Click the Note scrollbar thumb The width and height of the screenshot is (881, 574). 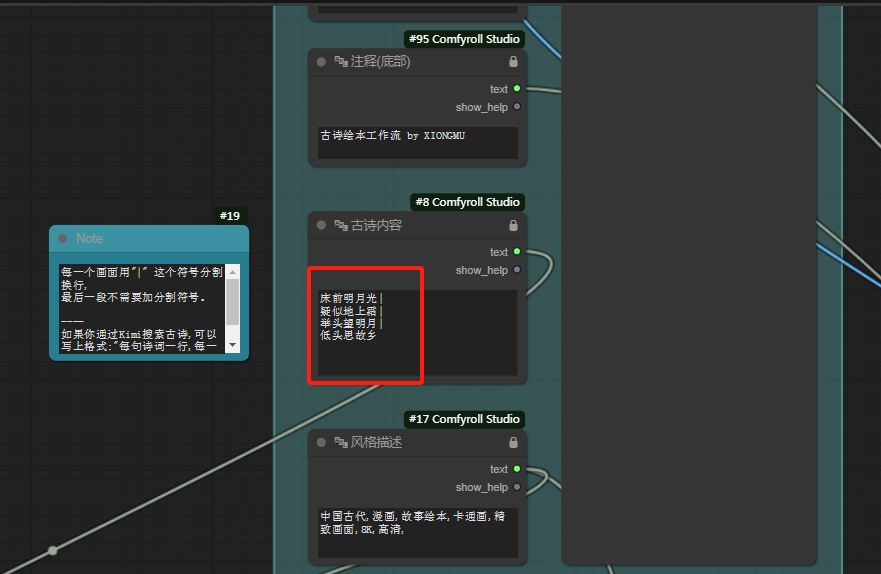(233, 302)
